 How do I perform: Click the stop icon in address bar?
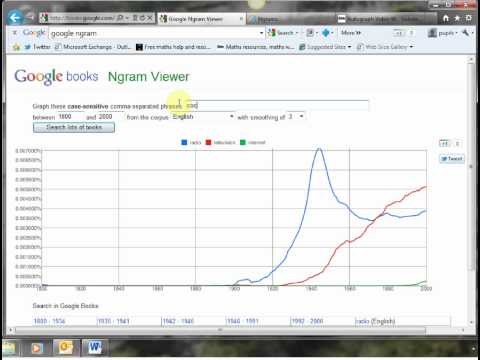point(150,18)
